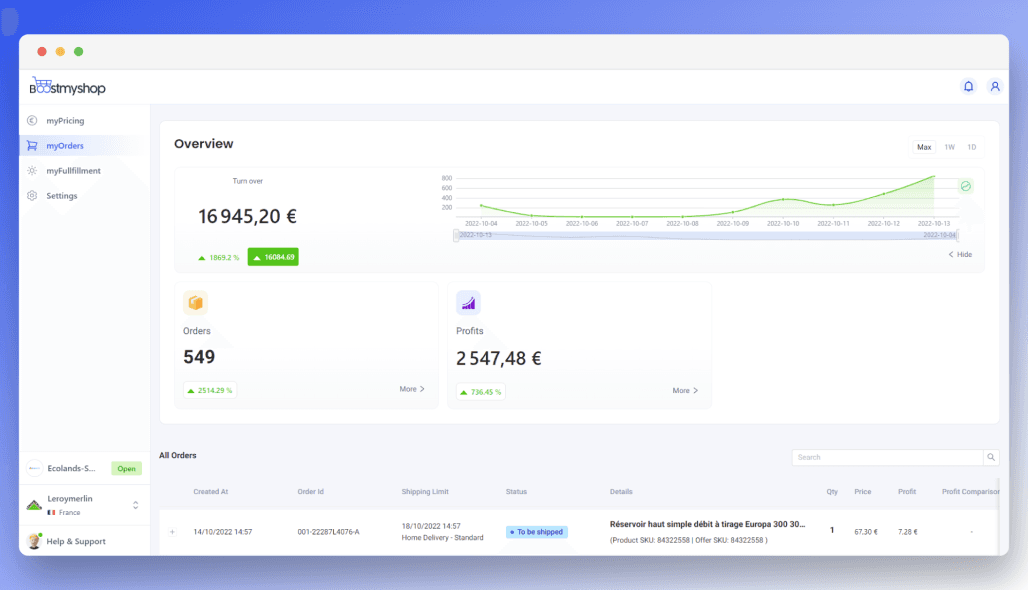Click the Settings gear icon

[x=32, y=195]
